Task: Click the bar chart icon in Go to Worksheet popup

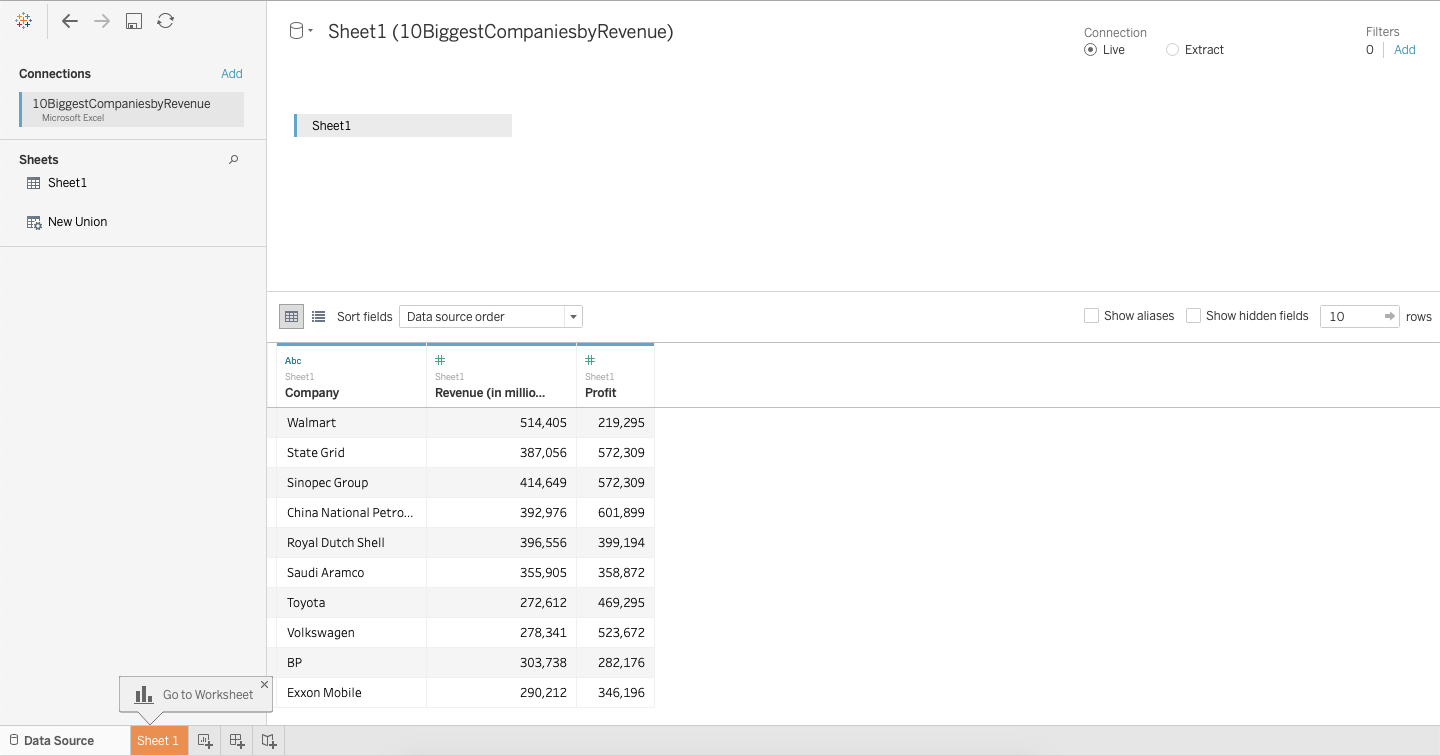Action: 144,694
